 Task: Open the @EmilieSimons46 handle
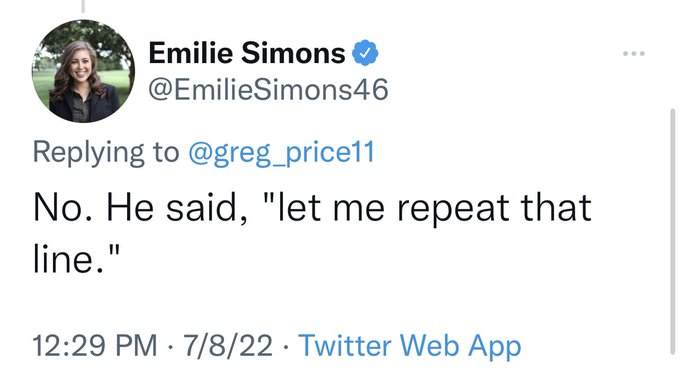(x=268, y=90)
